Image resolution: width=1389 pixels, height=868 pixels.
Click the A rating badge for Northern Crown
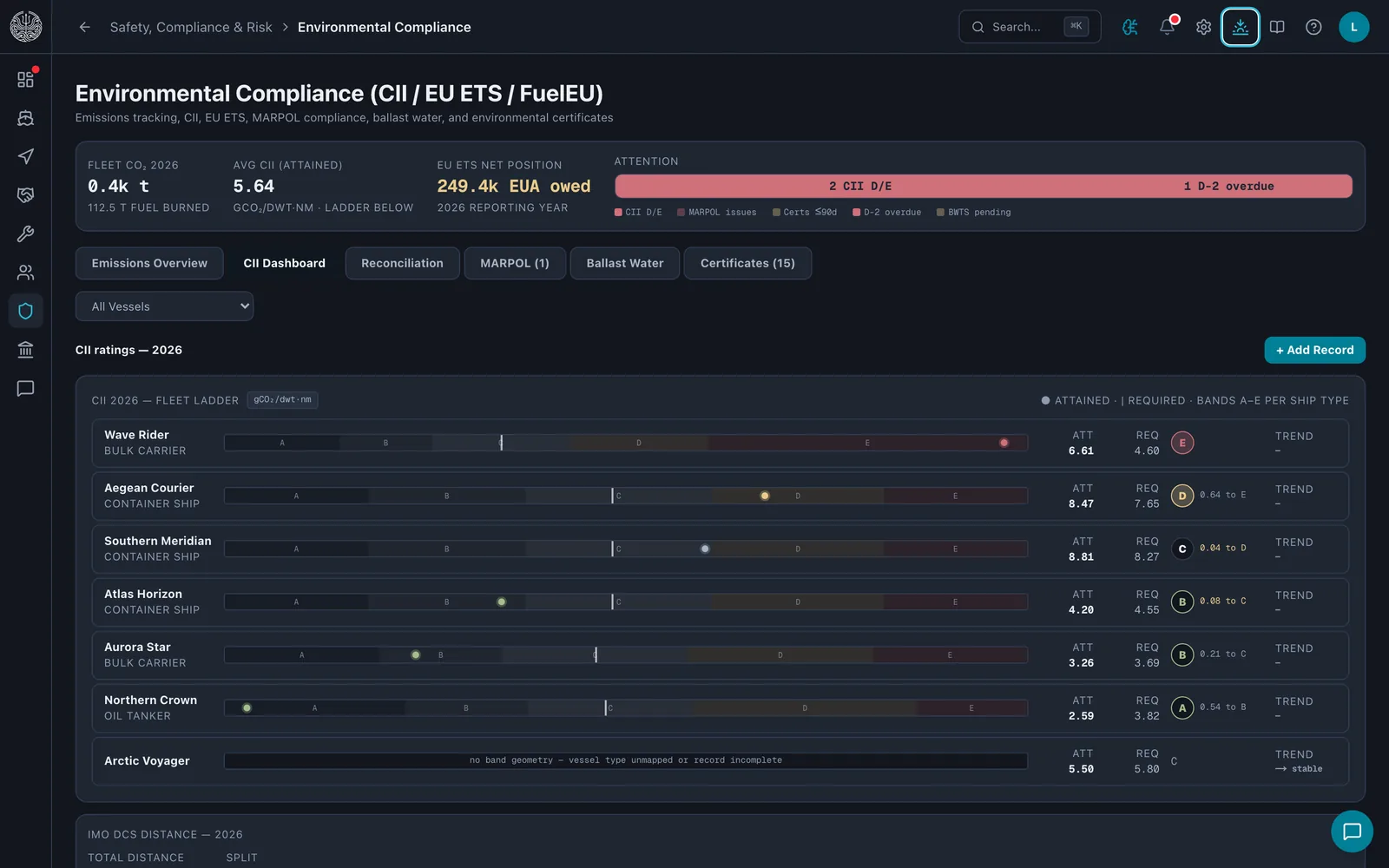coord(1182,707)
